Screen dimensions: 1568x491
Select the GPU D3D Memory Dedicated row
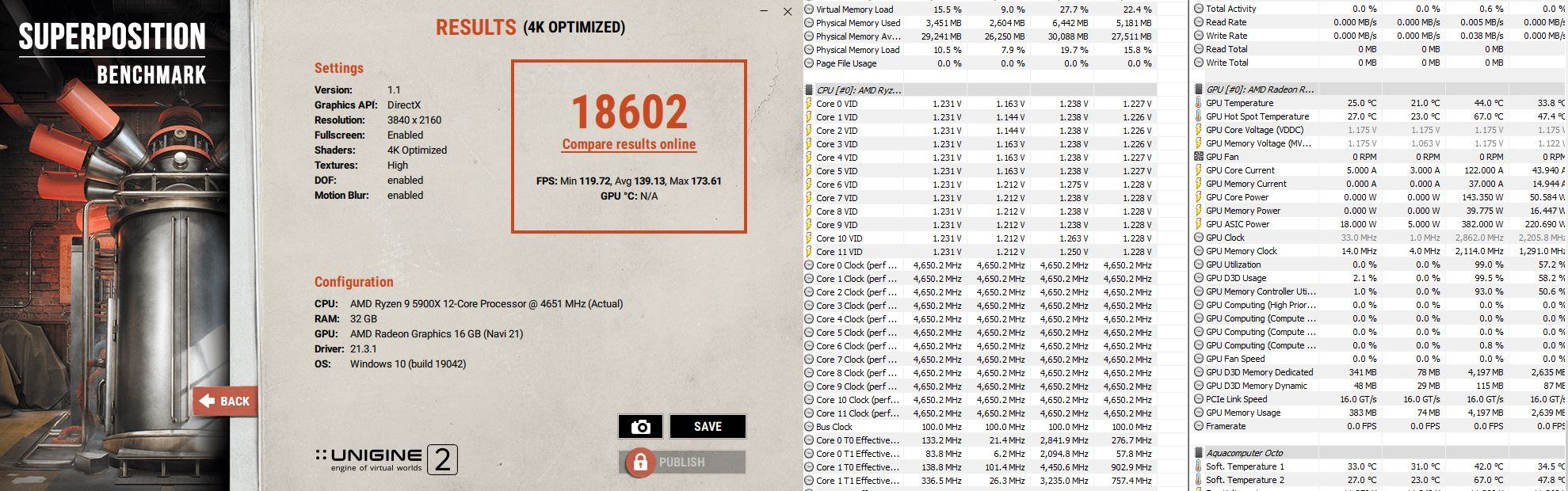[1379, 372]
